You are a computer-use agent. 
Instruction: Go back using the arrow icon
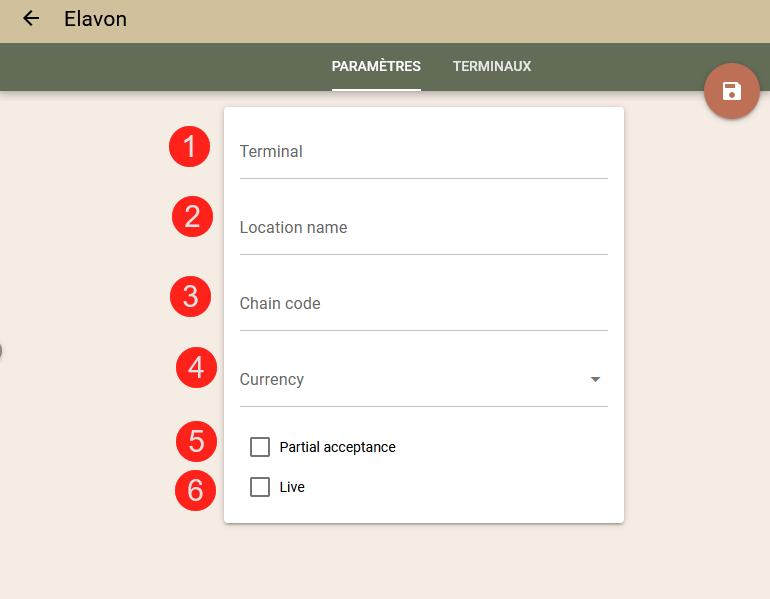coord(31,19)
